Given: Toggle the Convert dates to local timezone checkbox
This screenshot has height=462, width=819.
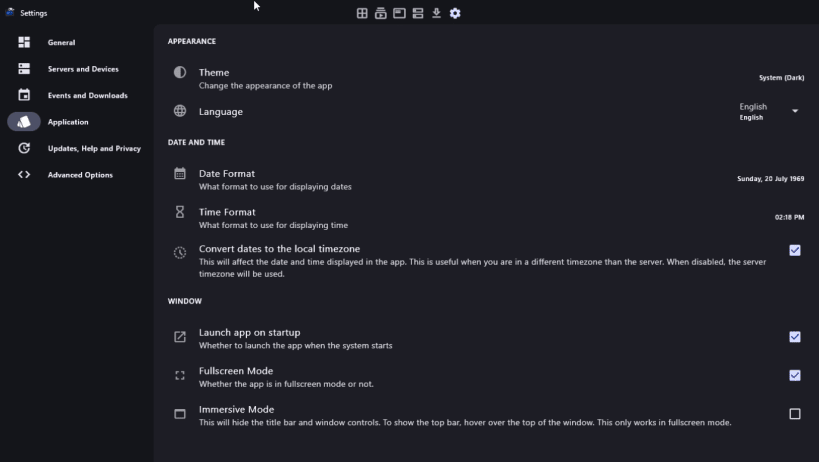Looking at the screenshot, I should (x=795, y=250).
